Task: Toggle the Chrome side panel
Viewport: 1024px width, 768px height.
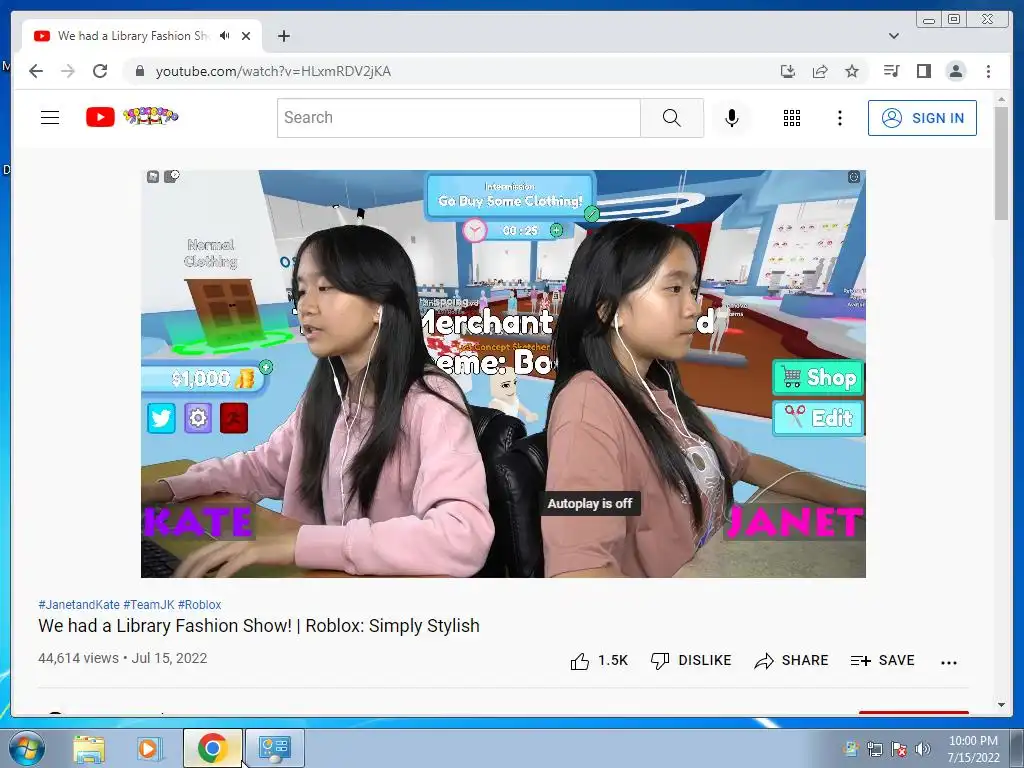Action: (923, 71)
